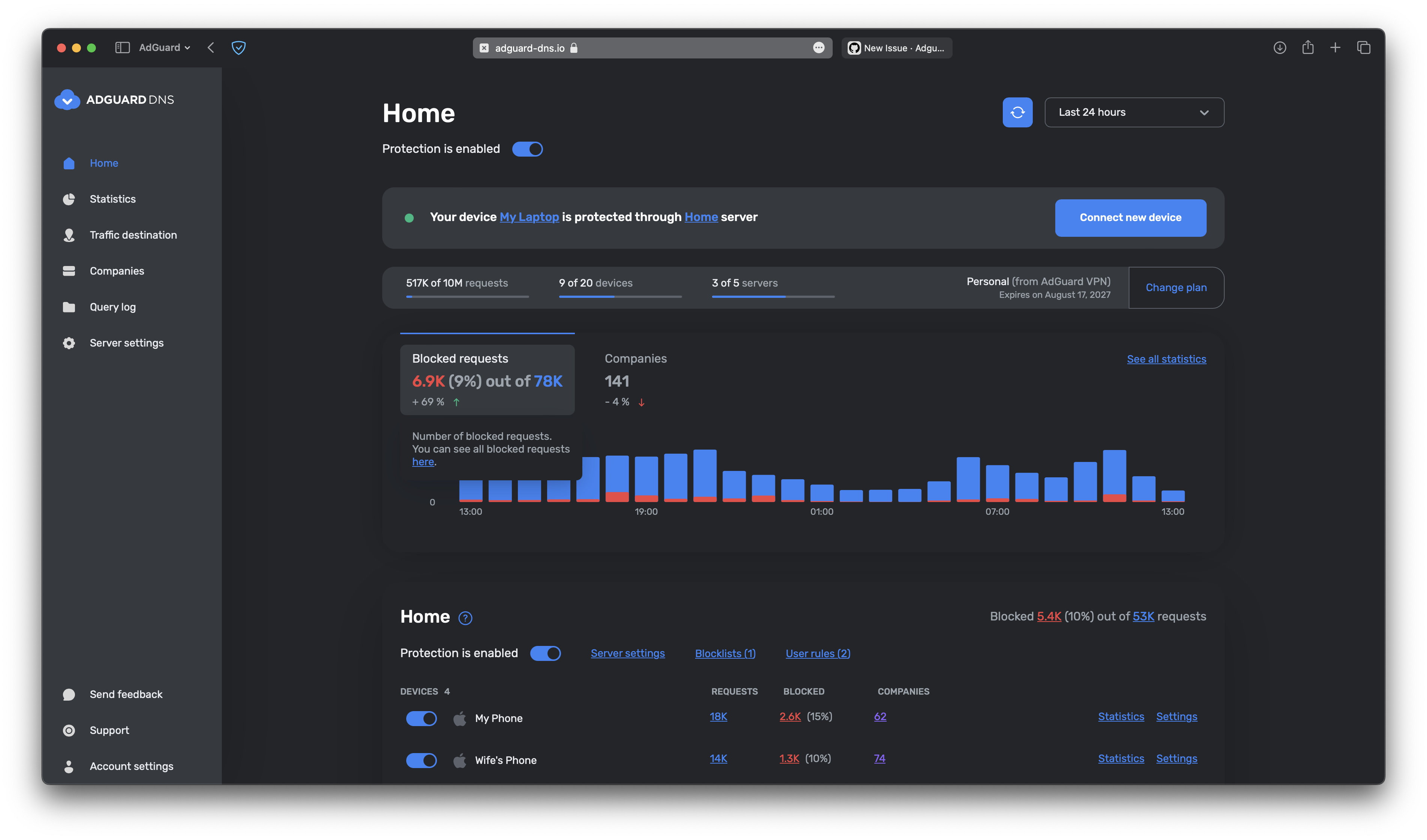Viewport: 1427px width, 840px height.
Task: Open the See all statistics link
Action: point(1167,359)
